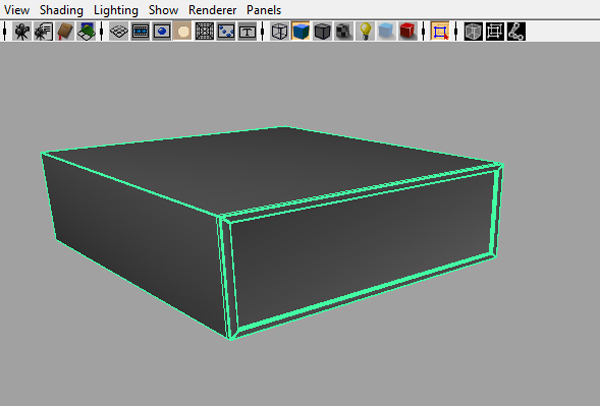
Task: Toggle the X-Ray cube icon
Action: coord(473,31)
